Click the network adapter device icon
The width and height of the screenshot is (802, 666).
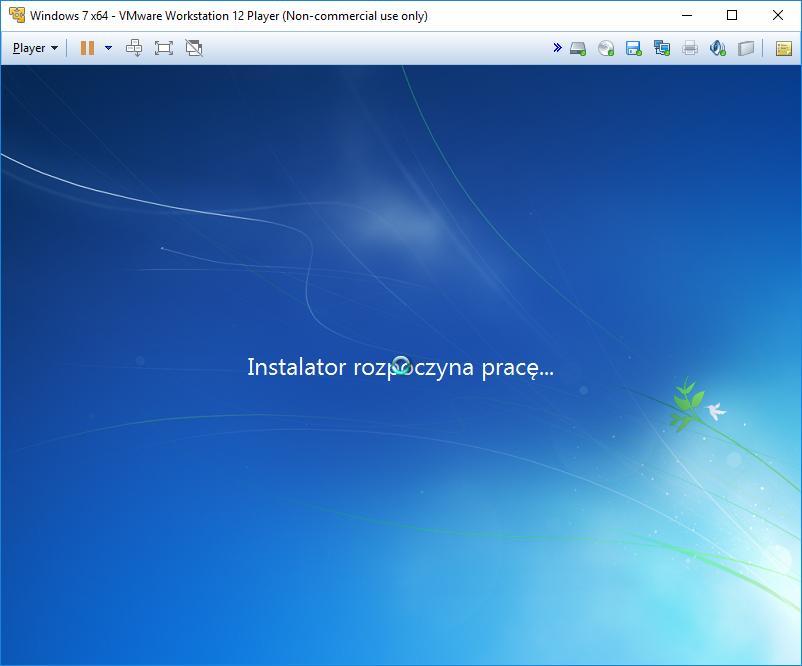662,49
